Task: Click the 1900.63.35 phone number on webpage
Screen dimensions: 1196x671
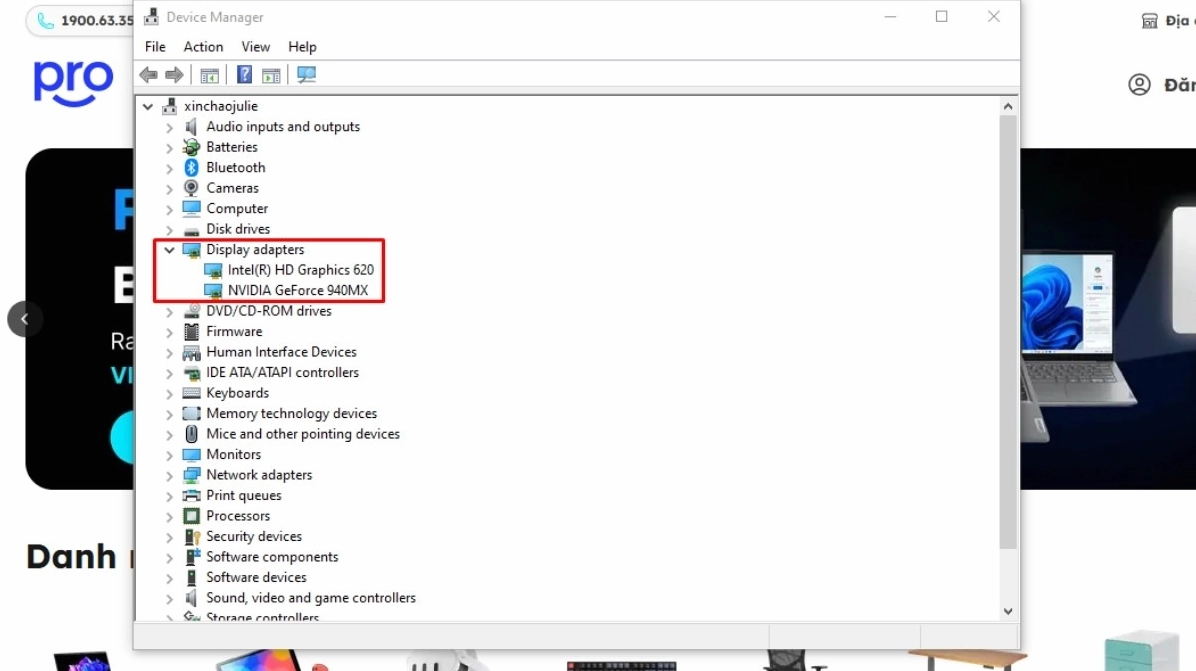Action: point(97,21)
